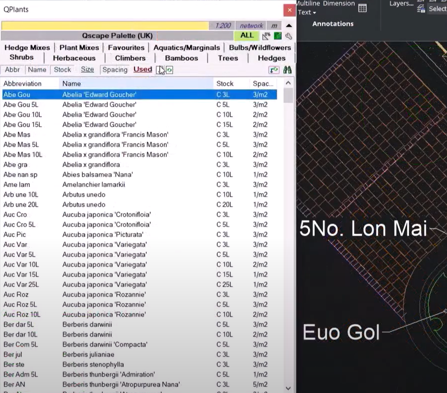The height and width of the screenshot is (393, 447).
Task: Click the network setting button
Action: tap(251, 26)
